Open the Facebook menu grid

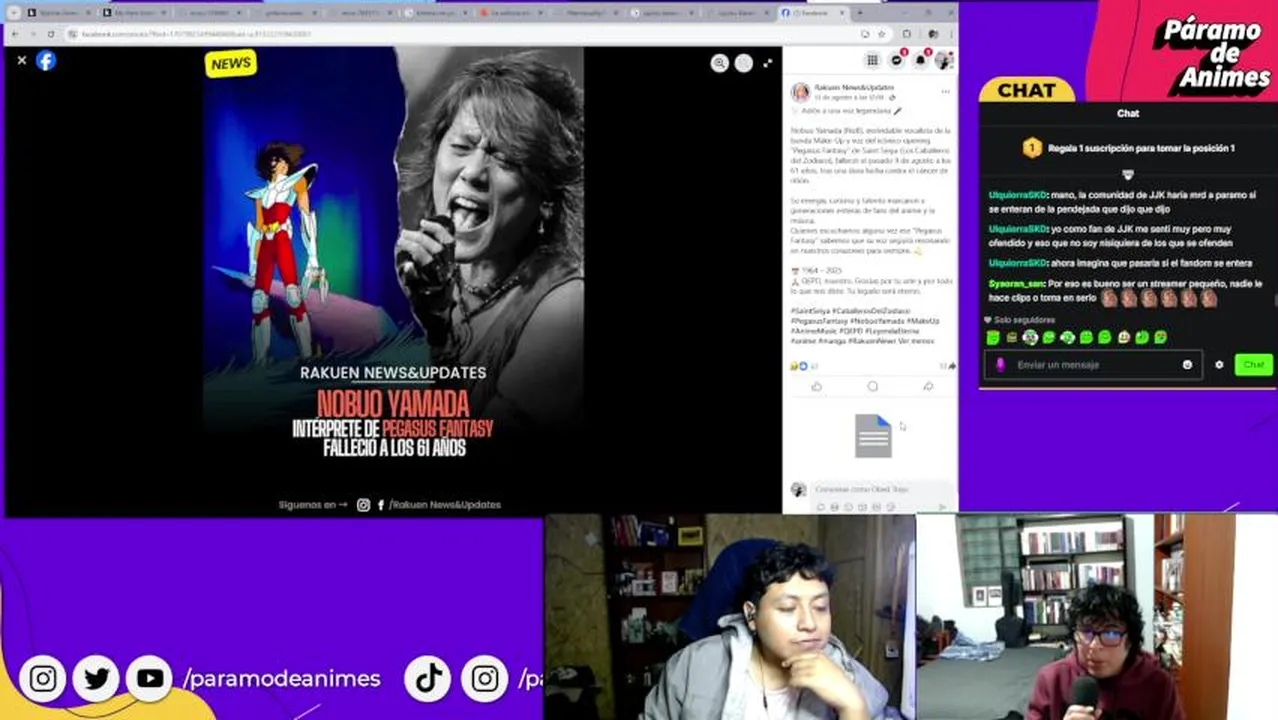coord(872,61)
